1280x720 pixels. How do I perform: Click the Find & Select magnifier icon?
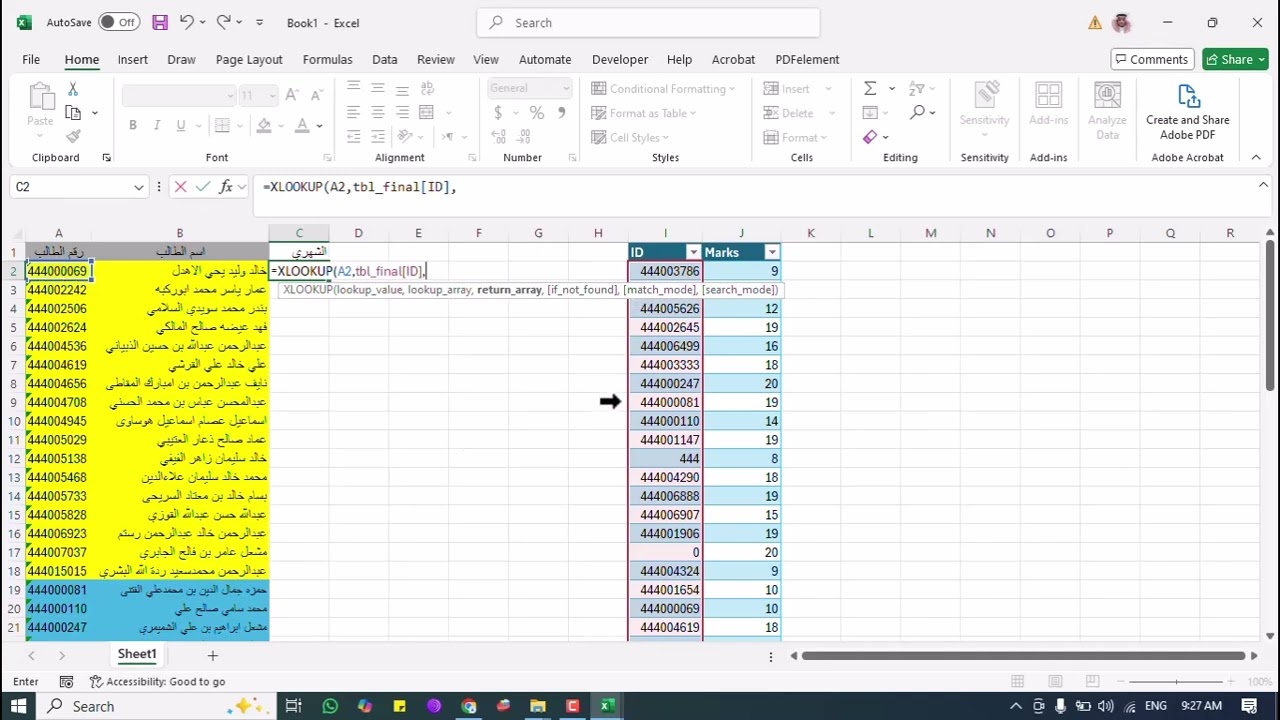point(918,113)
